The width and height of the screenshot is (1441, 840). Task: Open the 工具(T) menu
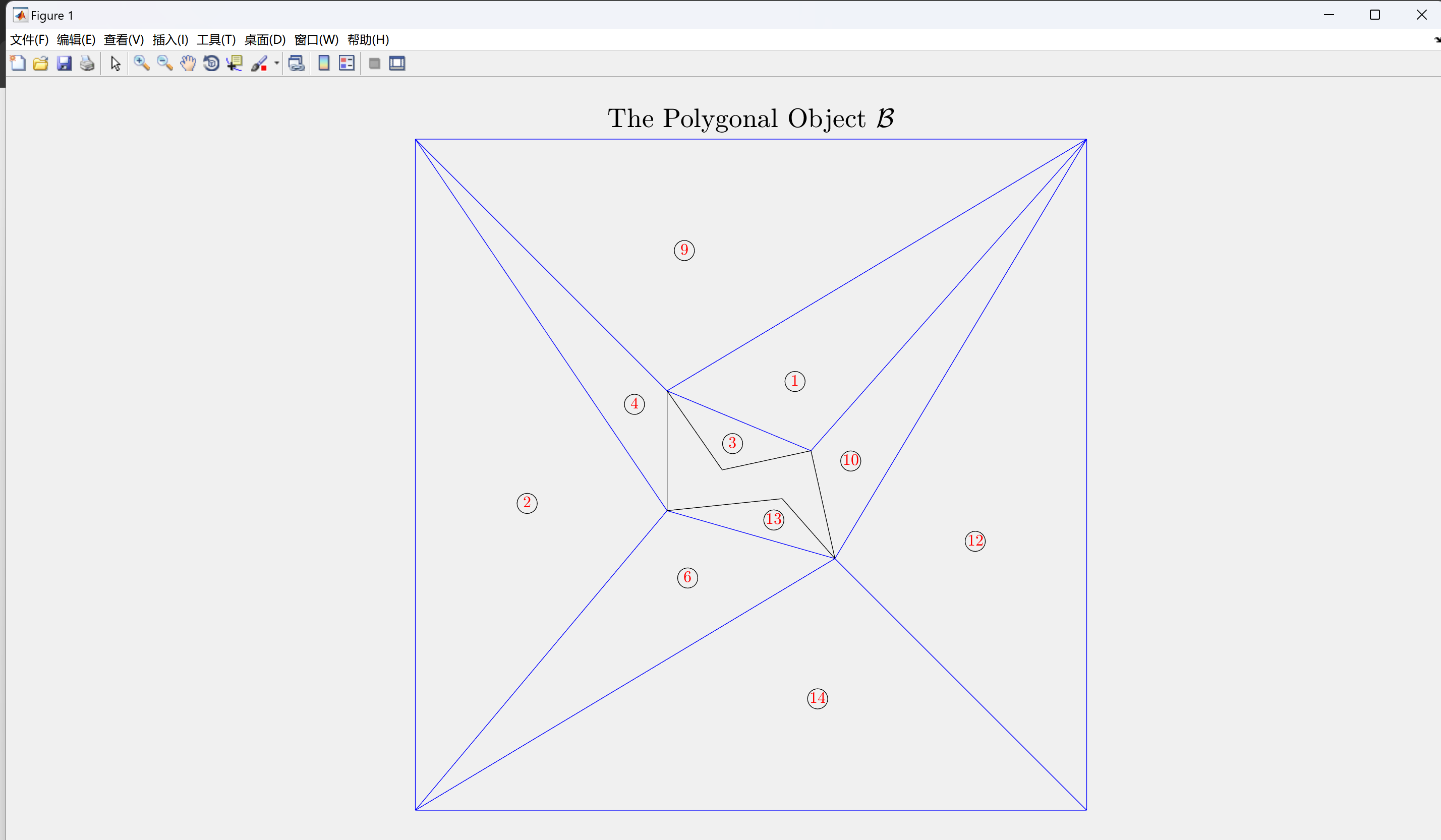(x=216, y=39)
